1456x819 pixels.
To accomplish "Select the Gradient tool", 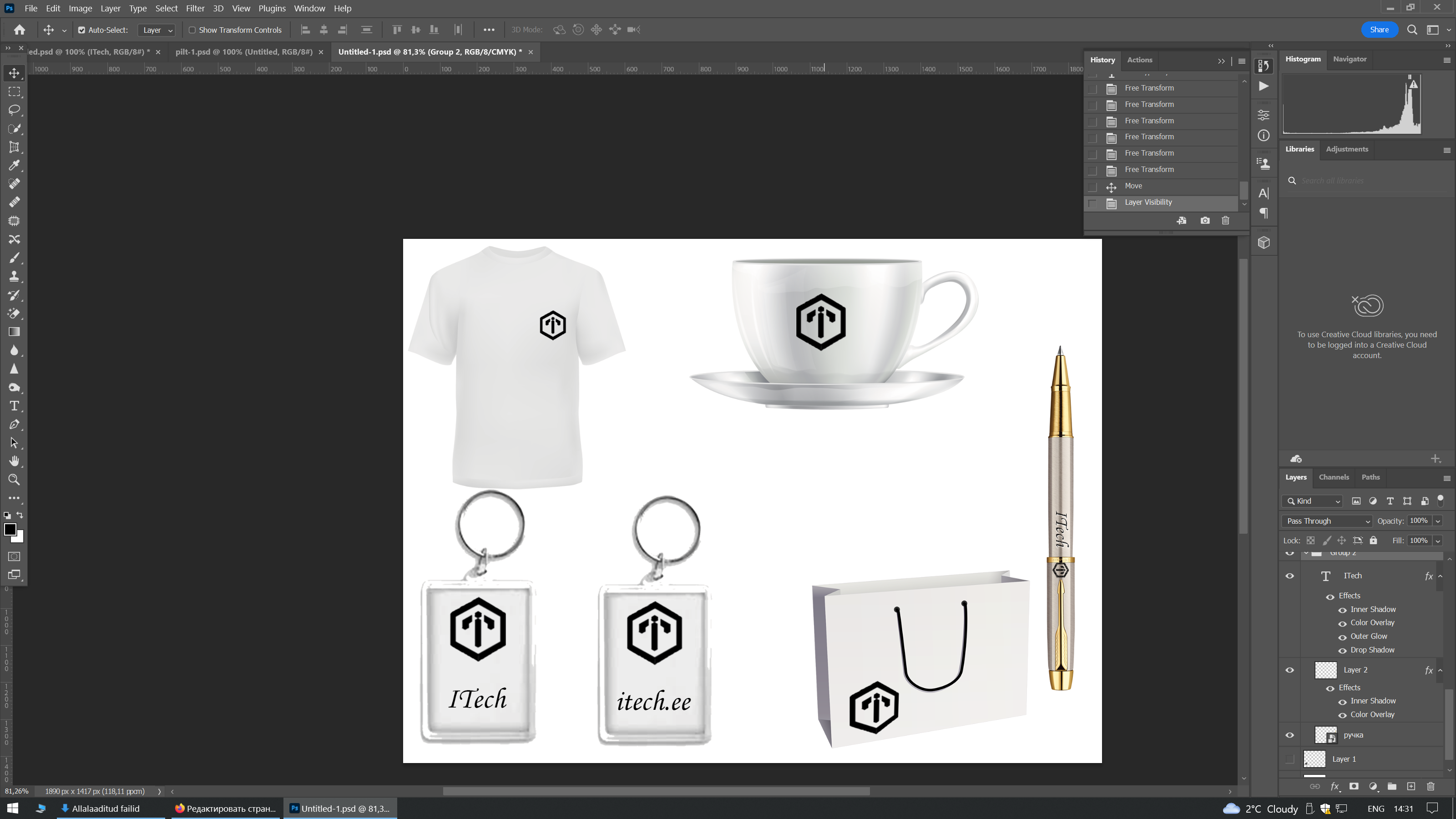I will click(14, 332).
